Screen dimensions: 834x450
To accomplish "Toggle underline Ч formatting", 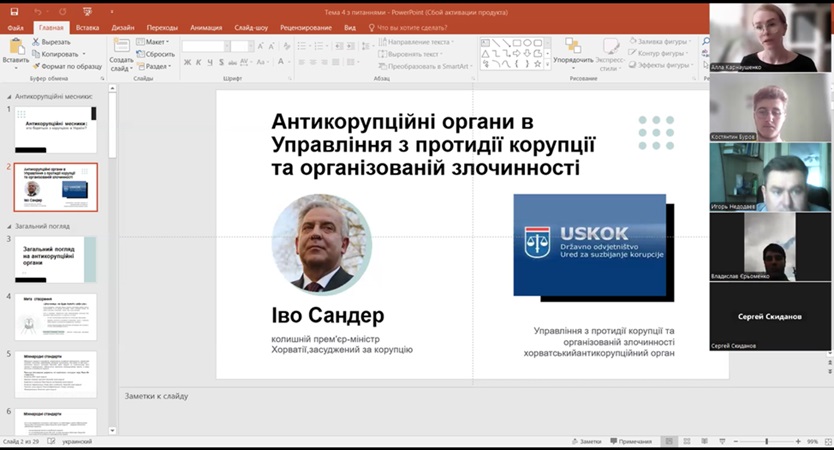I will (x=210, y=62).
